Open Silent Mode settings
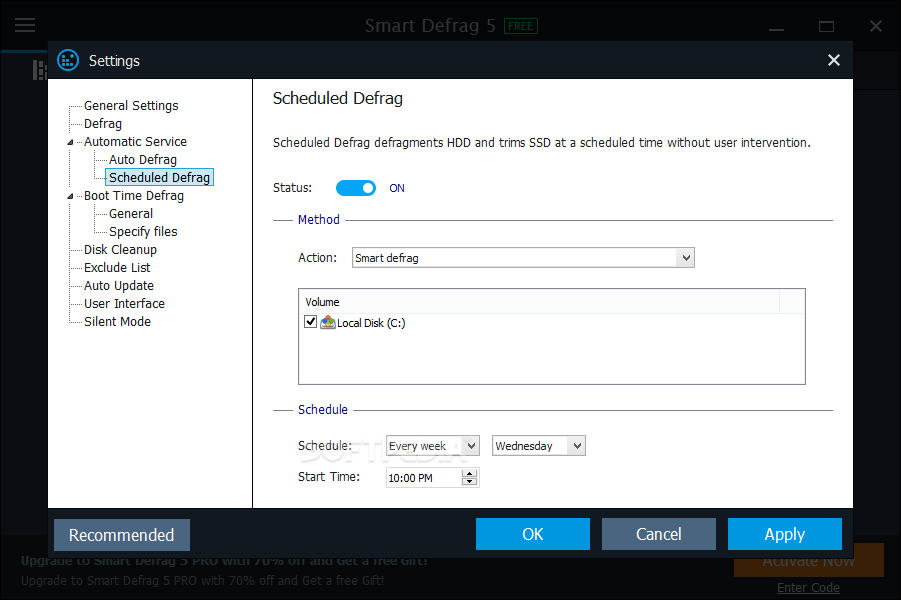 point(117,321)
